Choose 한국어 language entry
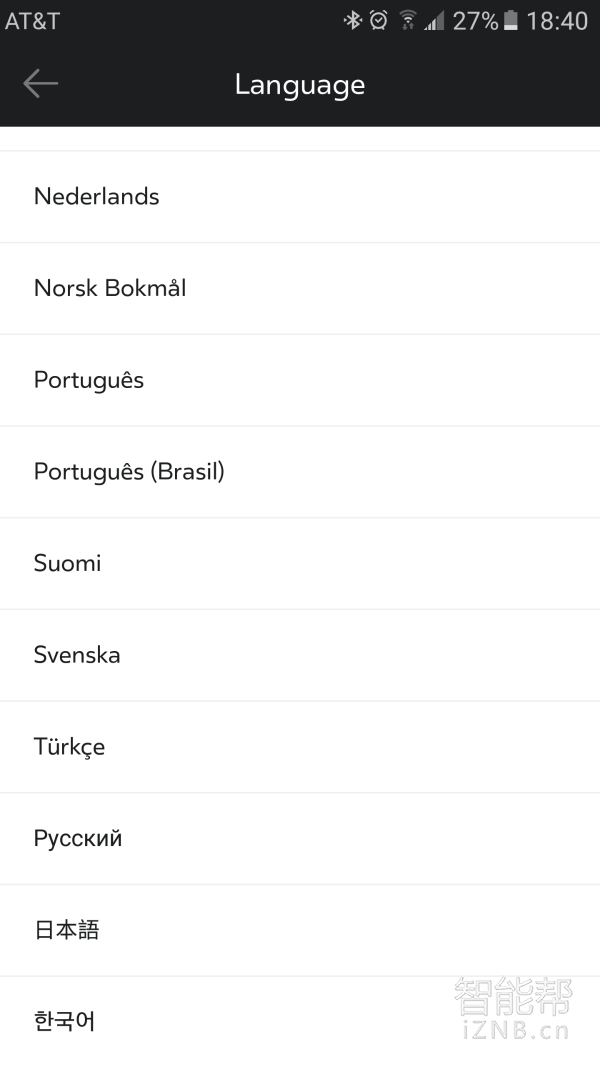The width and height of the screenshot is (600, 1067). [65, 1022]
